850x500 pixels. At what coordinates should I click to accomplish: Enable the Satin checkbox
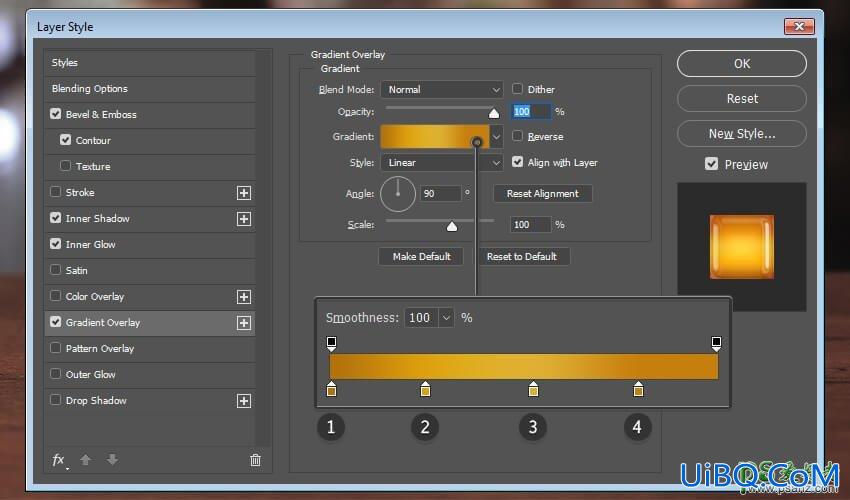(55, 270)
